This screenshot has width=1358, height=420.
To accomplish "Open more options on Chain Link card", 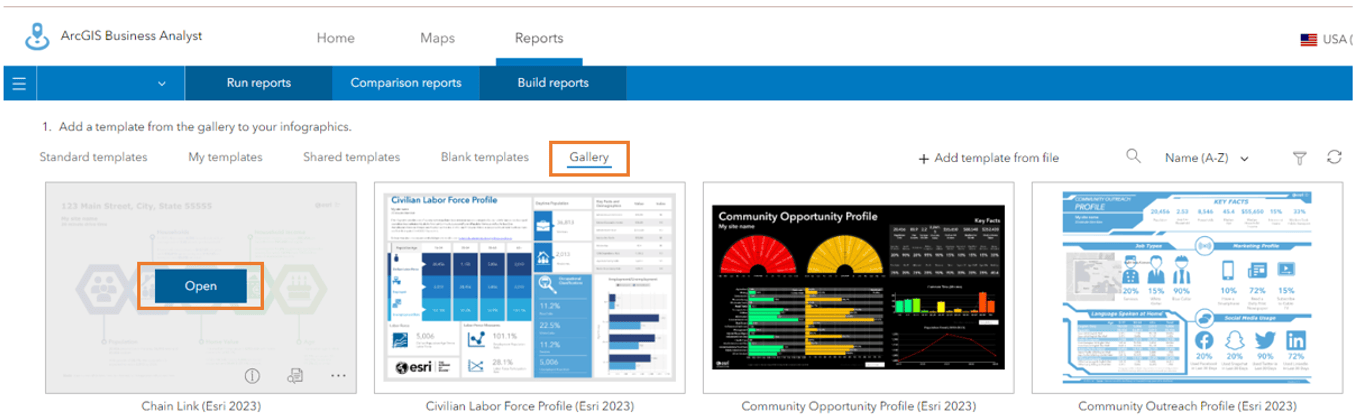I will 338,375.
